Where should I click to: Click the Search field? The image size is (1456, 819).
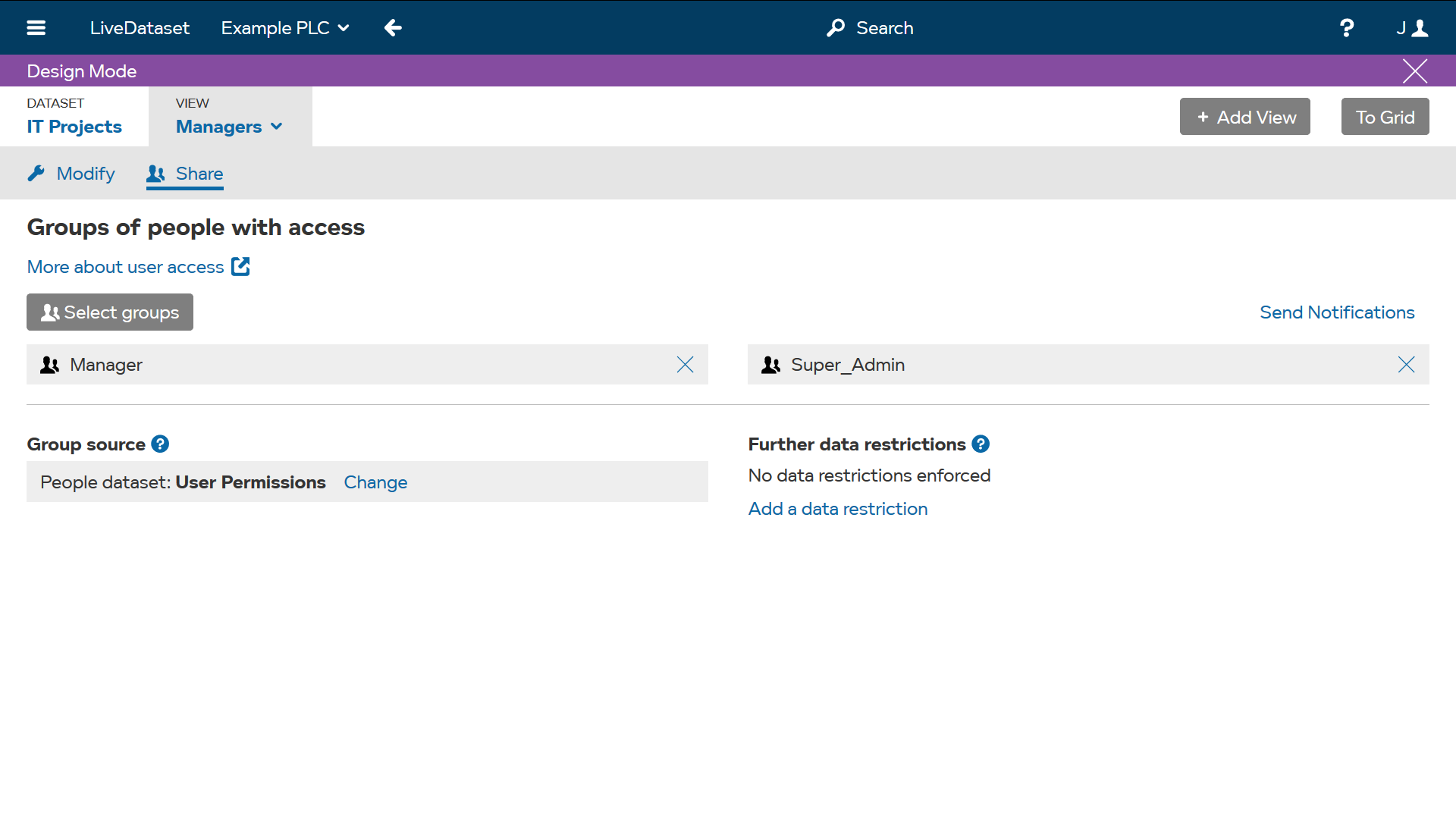click(x=871, y=28)
